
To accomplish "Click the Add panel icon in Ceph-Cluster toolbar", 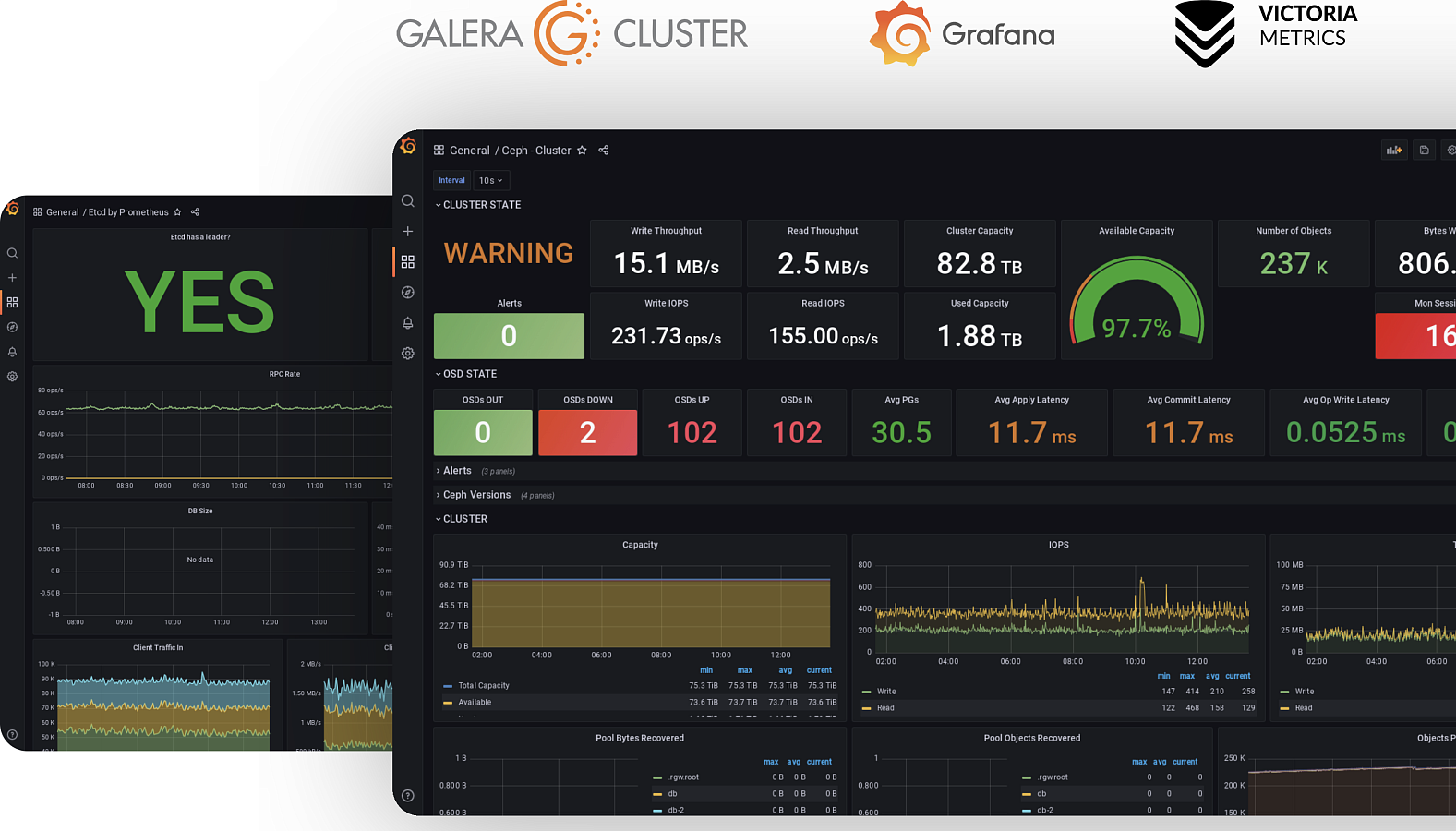I will tap(1394, 150).
